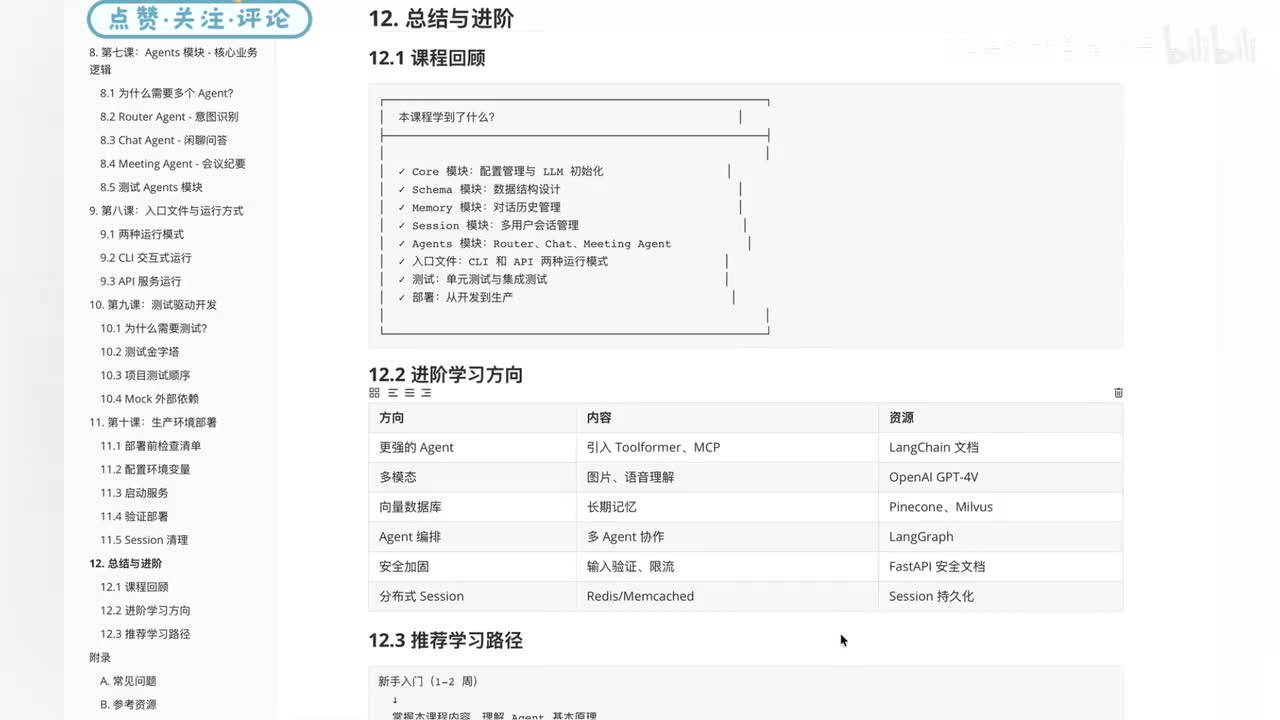Click the 12.1 课程回顾 heading in document
Image resolution: width=1280 pixels, height=720 pixels.
pyautogui.click(x=427, y=58)
